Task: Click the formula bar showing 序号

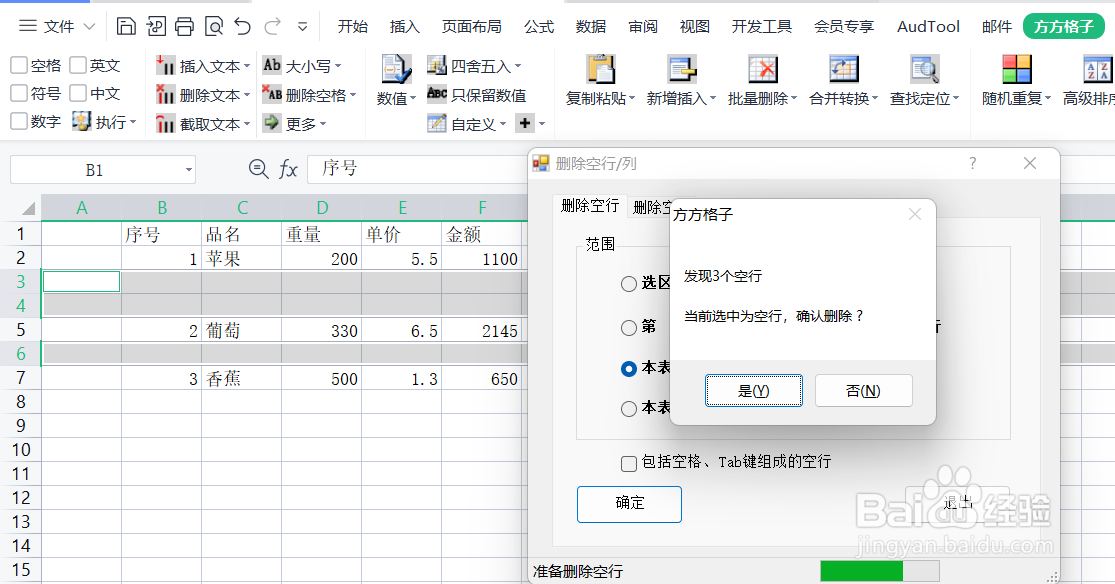Action: pyautogui.click(x=418, y=169)
